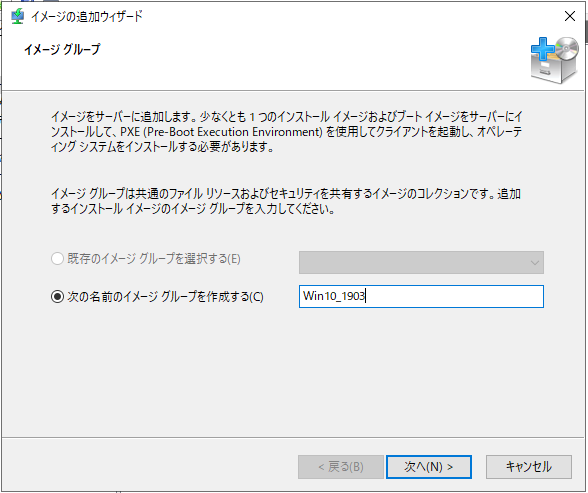The image size is (588, 493).
Task: Go to next step with 次へ(N) >
Action: [429, 467]
